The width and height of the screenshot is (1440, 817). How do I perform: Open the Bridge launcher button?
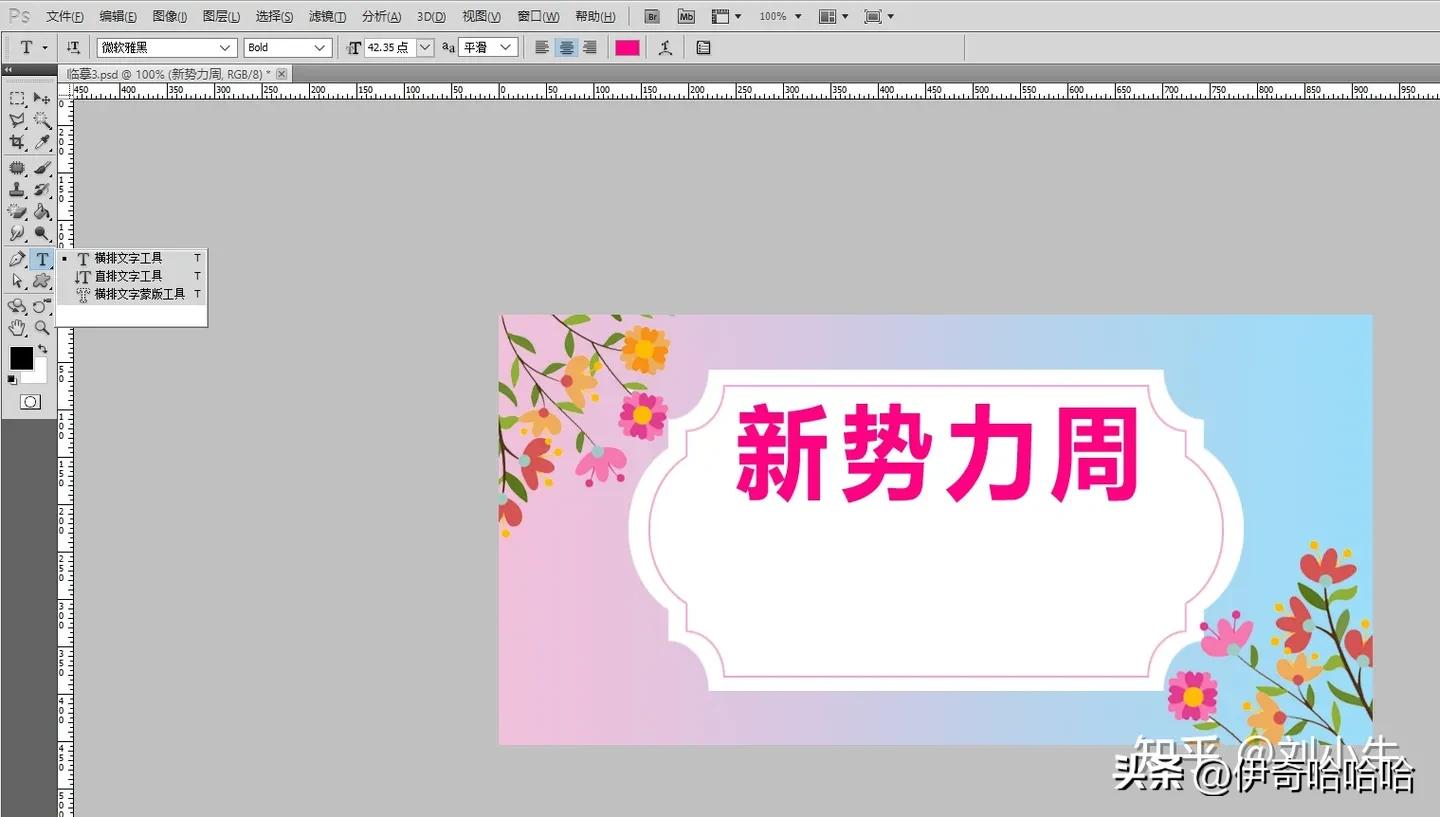651,16
